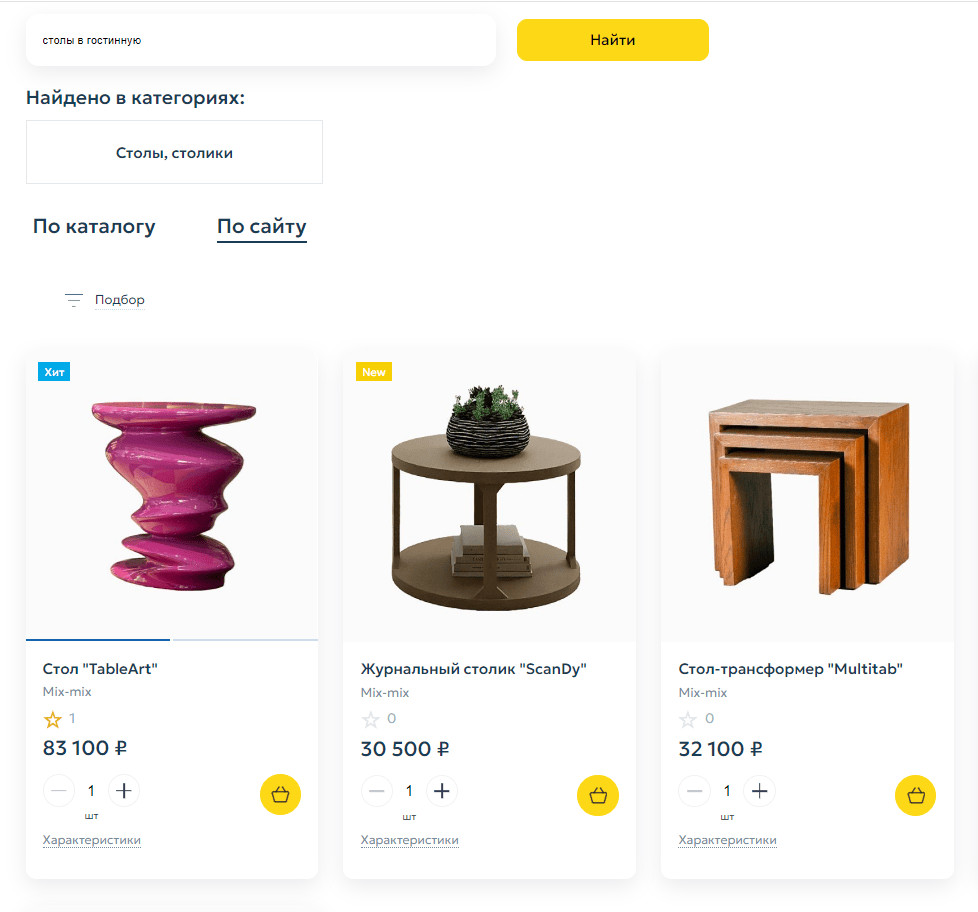Screen dimensions: 978x912
Task: Open the Multitab nesting tables product photo
Action: pos(807,493)
